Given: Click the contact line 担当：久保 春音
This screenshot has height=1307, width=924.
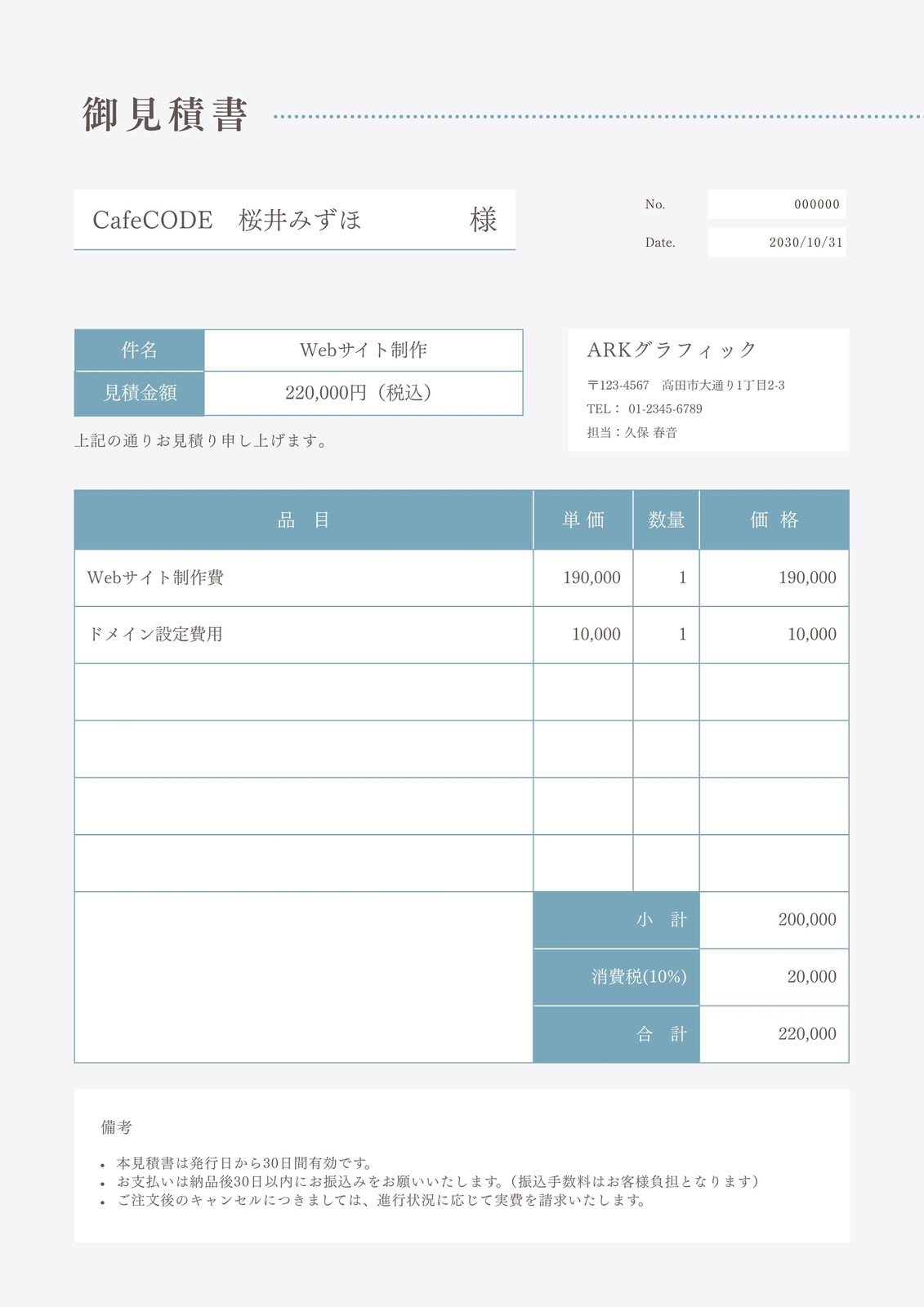Looking at the screenshot, I should click(x=632, y=433).
